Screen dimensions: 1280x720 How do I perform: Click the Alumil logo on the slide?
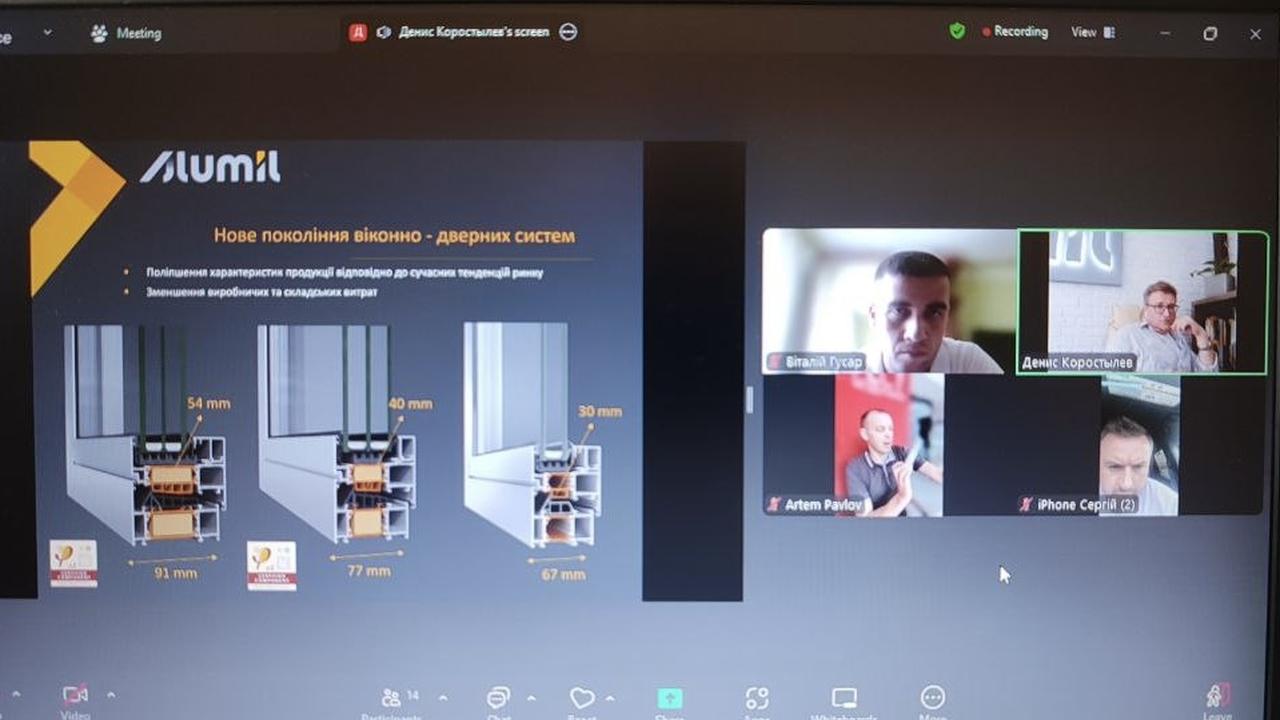click(x=210, y=166)
